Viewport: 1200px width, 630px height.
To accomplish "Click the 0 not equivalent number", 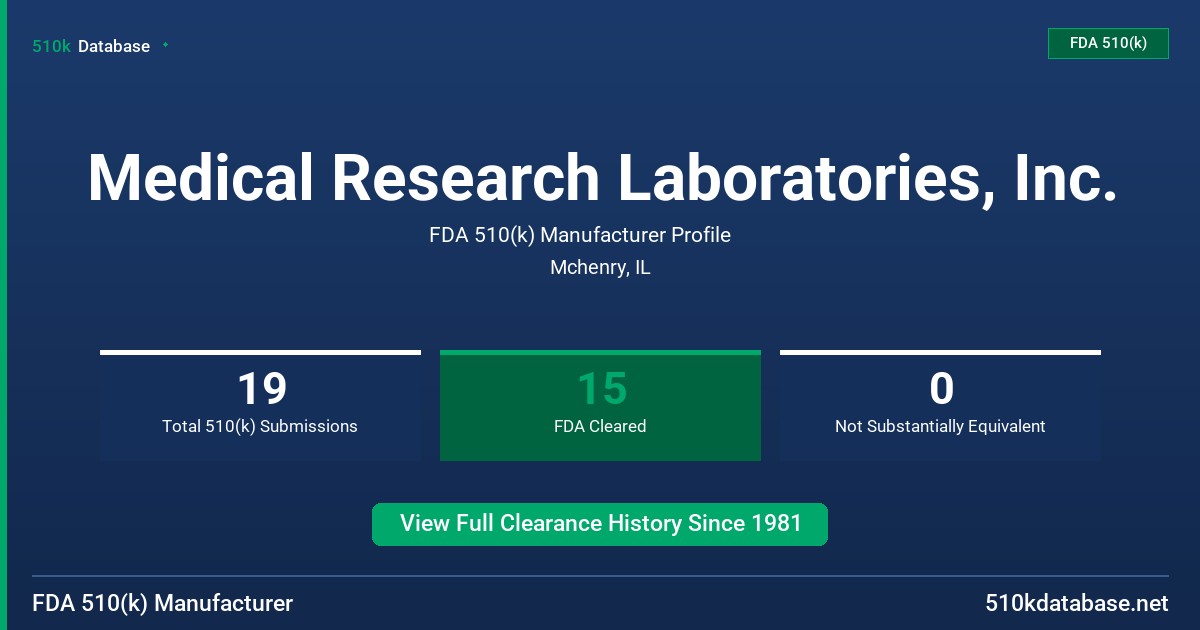I will pos(940,389).
